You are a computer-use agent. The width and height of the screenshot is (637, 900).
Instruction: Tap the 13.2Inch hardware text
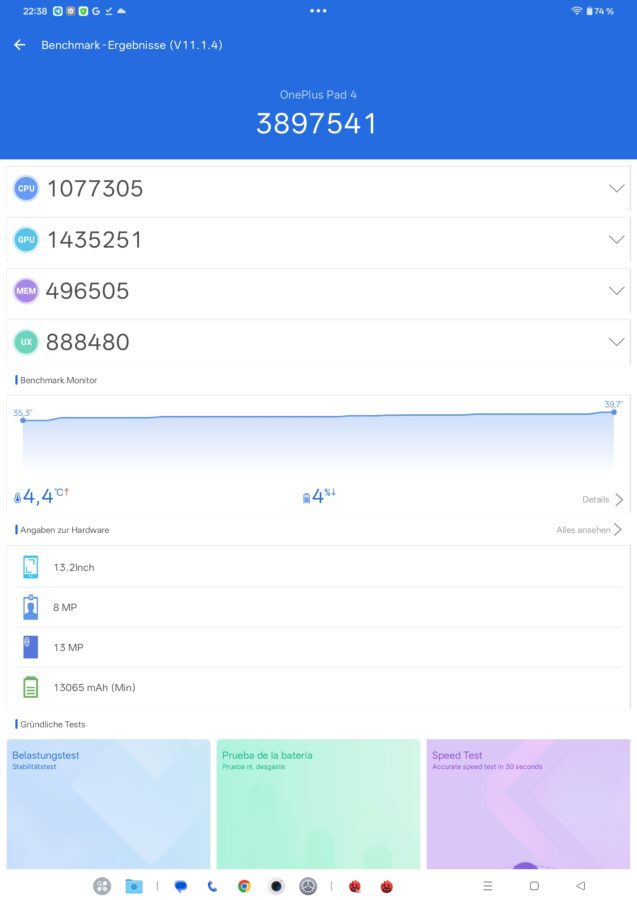pyautogui.click(x=74, y=567)
